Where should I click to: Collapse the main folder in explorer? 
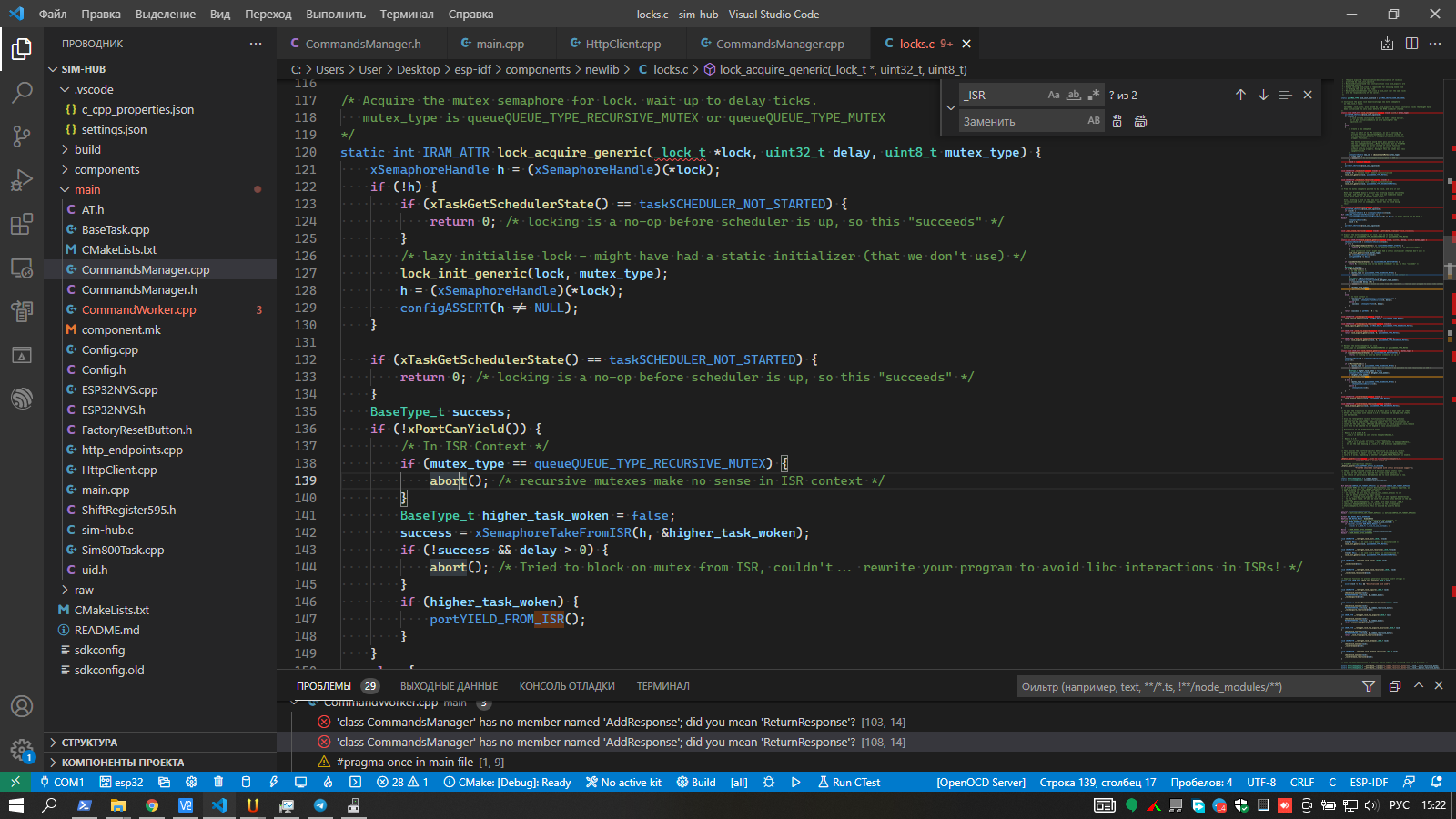coord(87,189)
